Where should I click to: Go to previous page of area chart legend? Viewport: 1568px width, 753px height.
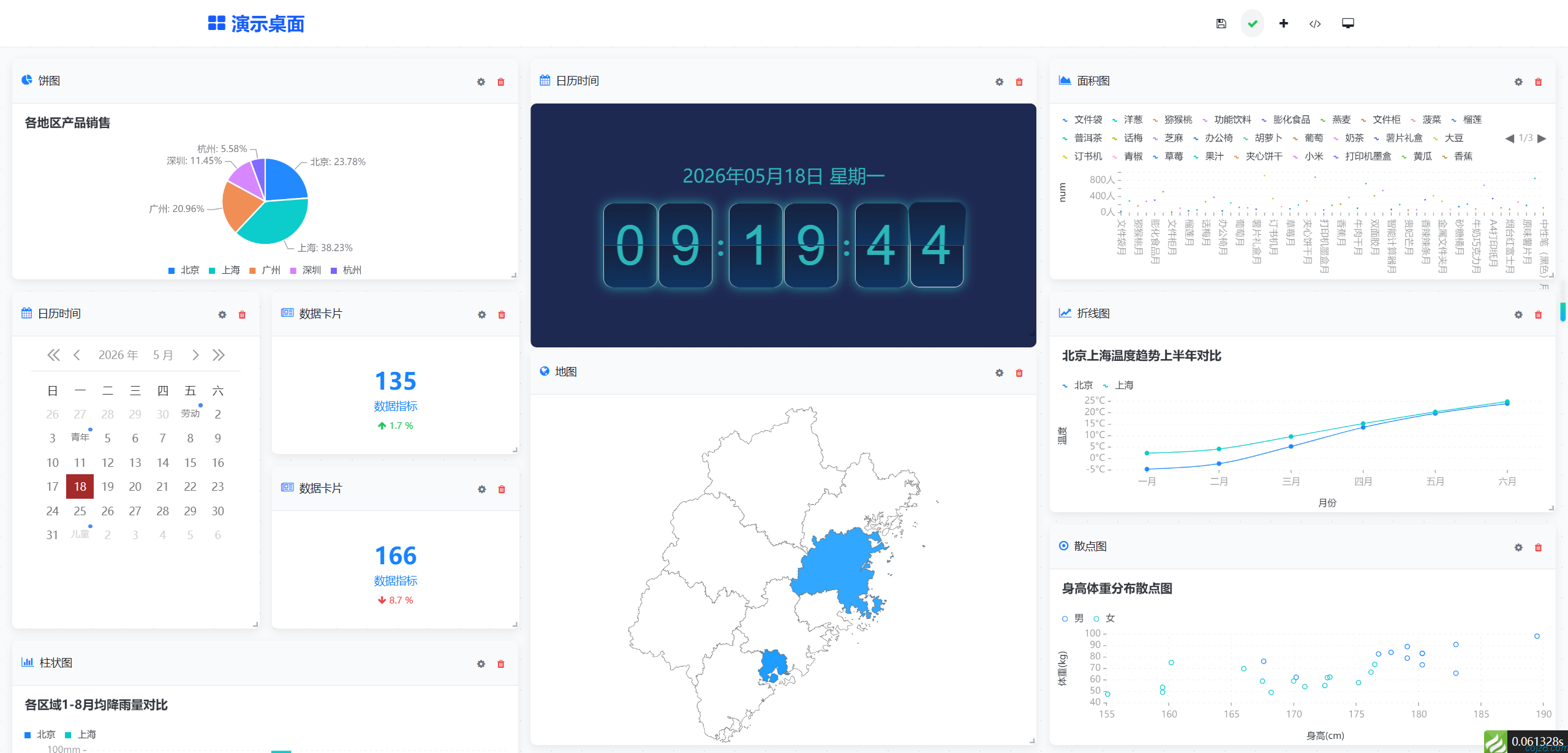pyautogui.click(x=1510, y=138)
